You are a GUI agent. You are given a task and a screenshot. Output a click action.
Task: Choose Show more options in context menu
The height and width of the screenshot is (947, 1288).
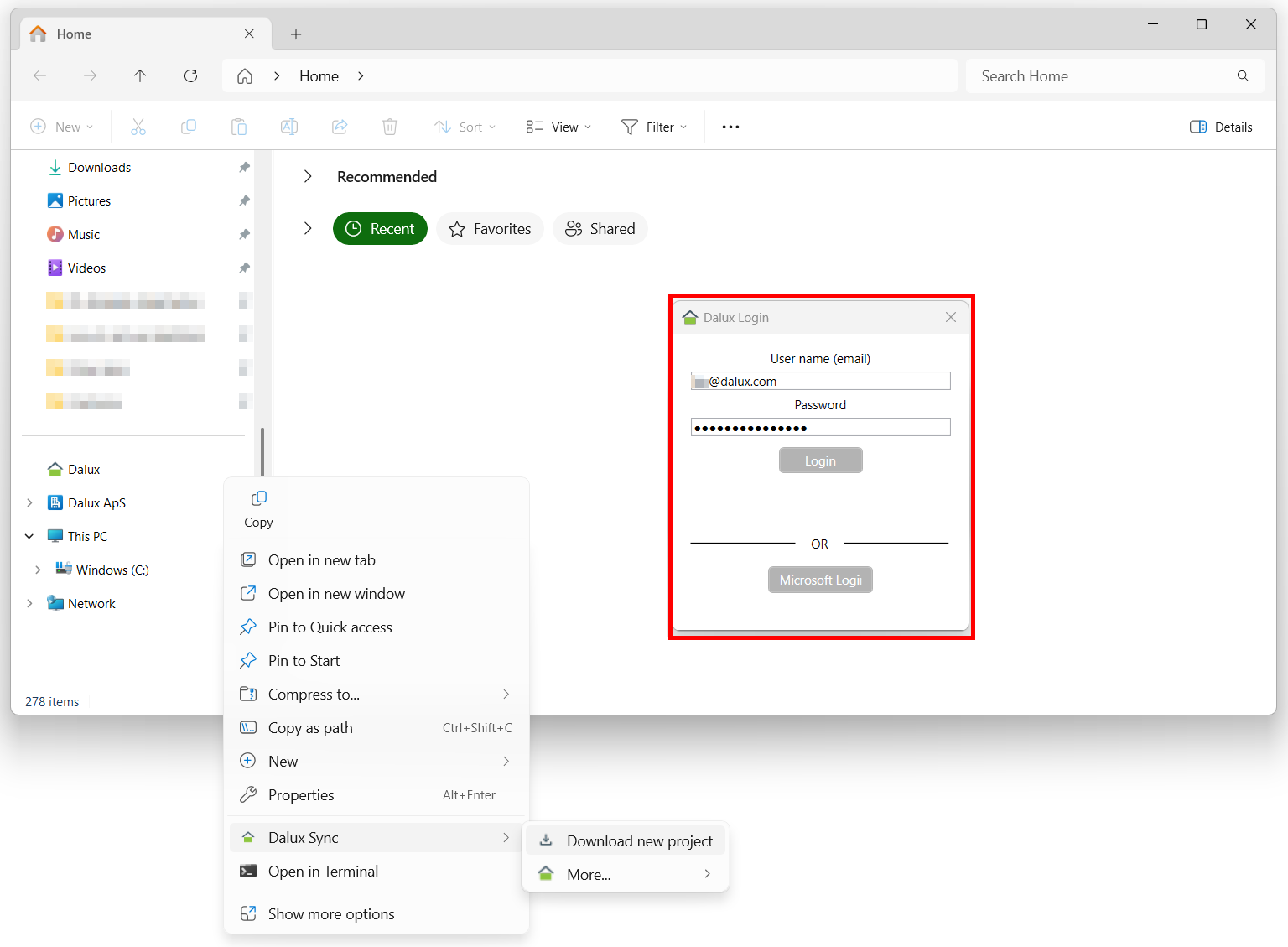331,913
